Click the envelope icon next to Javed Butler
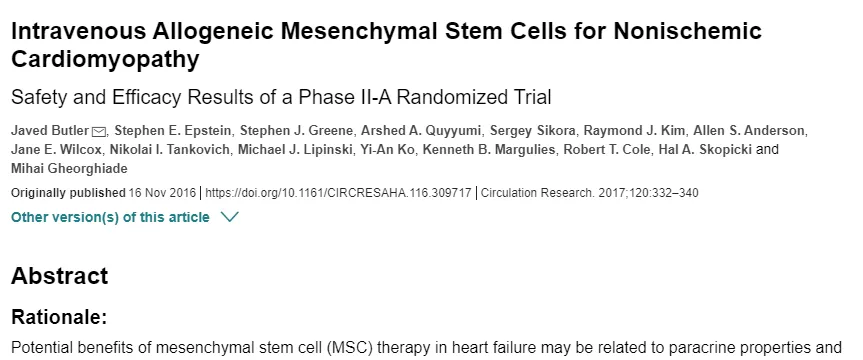Viewport: 863px width, 360px height. pos(99,131)
